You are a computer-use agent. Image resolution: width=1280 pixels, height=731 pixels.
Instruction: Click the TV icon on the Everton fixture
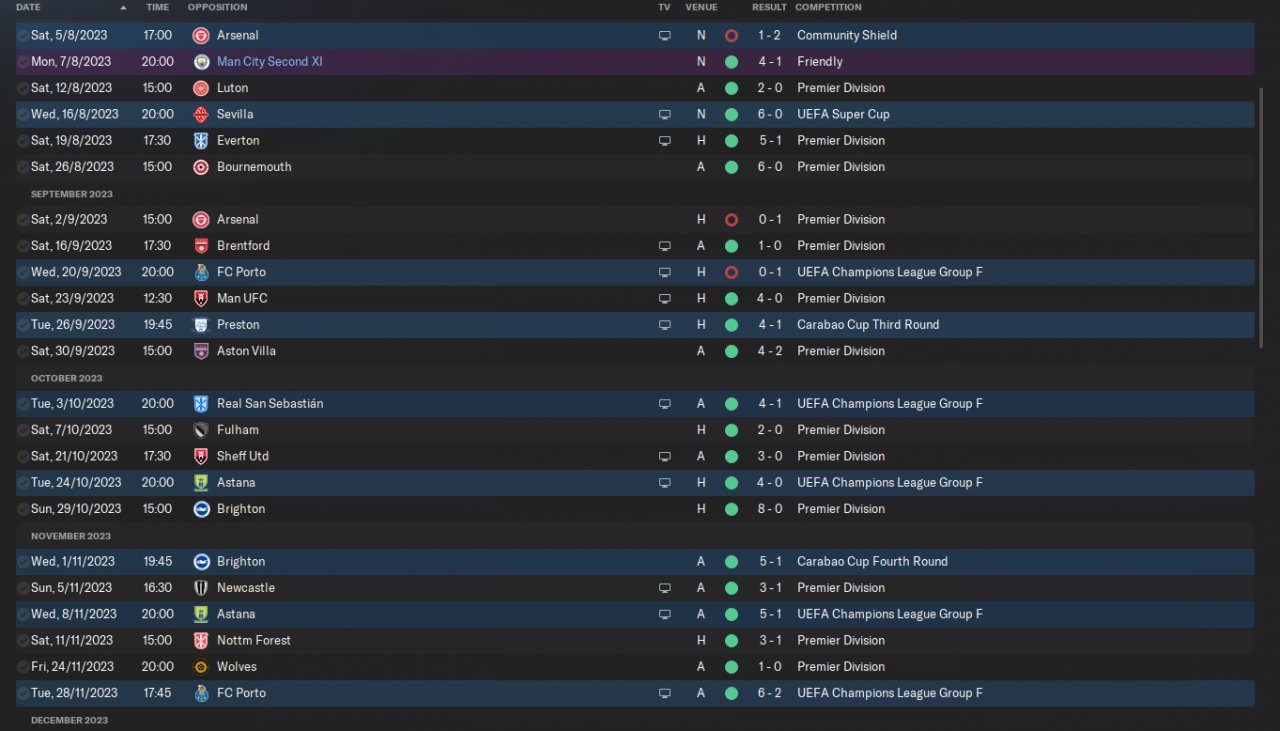point(665,141)
